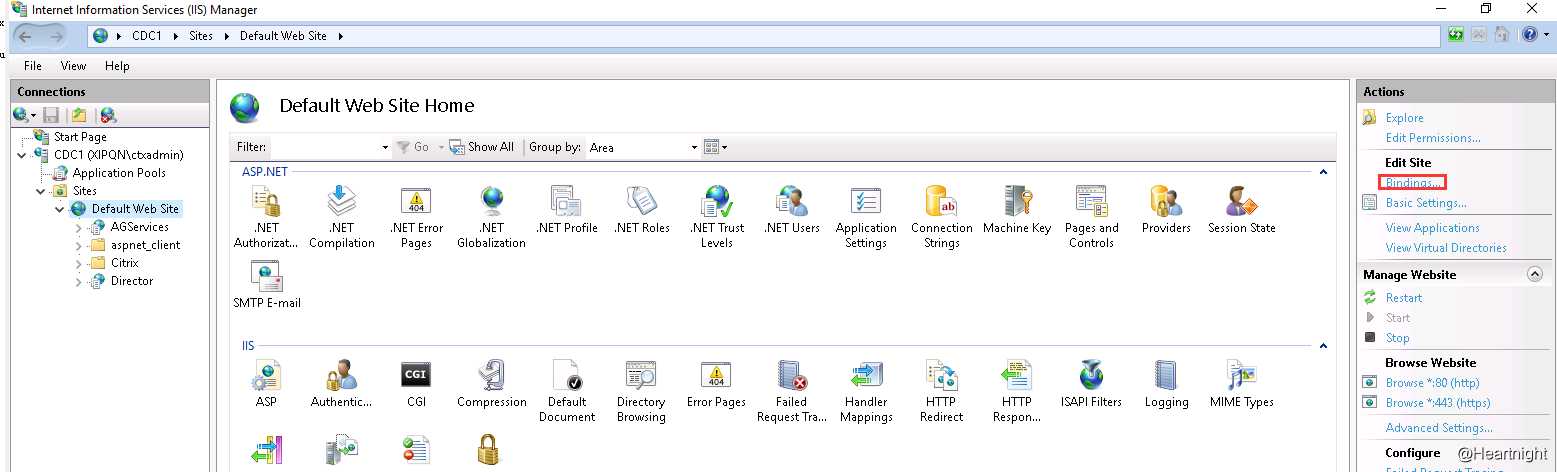This screenshot has height=472, width=1557.
Task: Open the CGI feature
Action: tap(416, 384)
